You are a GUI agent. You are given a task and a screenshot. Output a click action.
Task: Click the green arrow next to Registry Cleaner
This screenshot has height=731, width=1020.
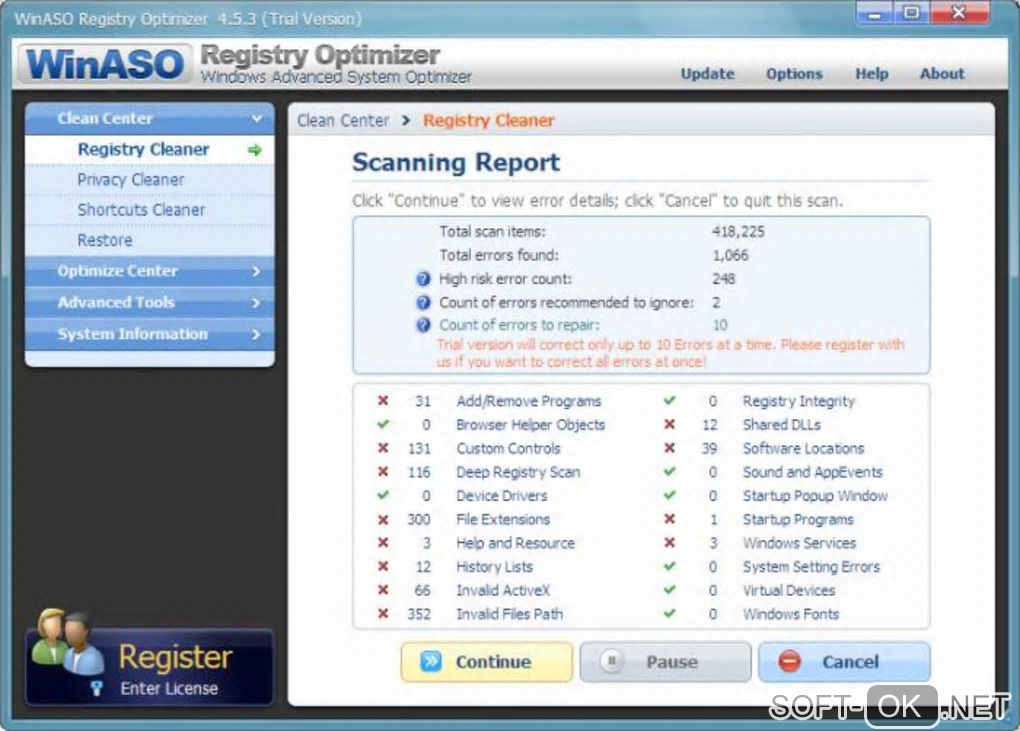(x=254, y=150)
